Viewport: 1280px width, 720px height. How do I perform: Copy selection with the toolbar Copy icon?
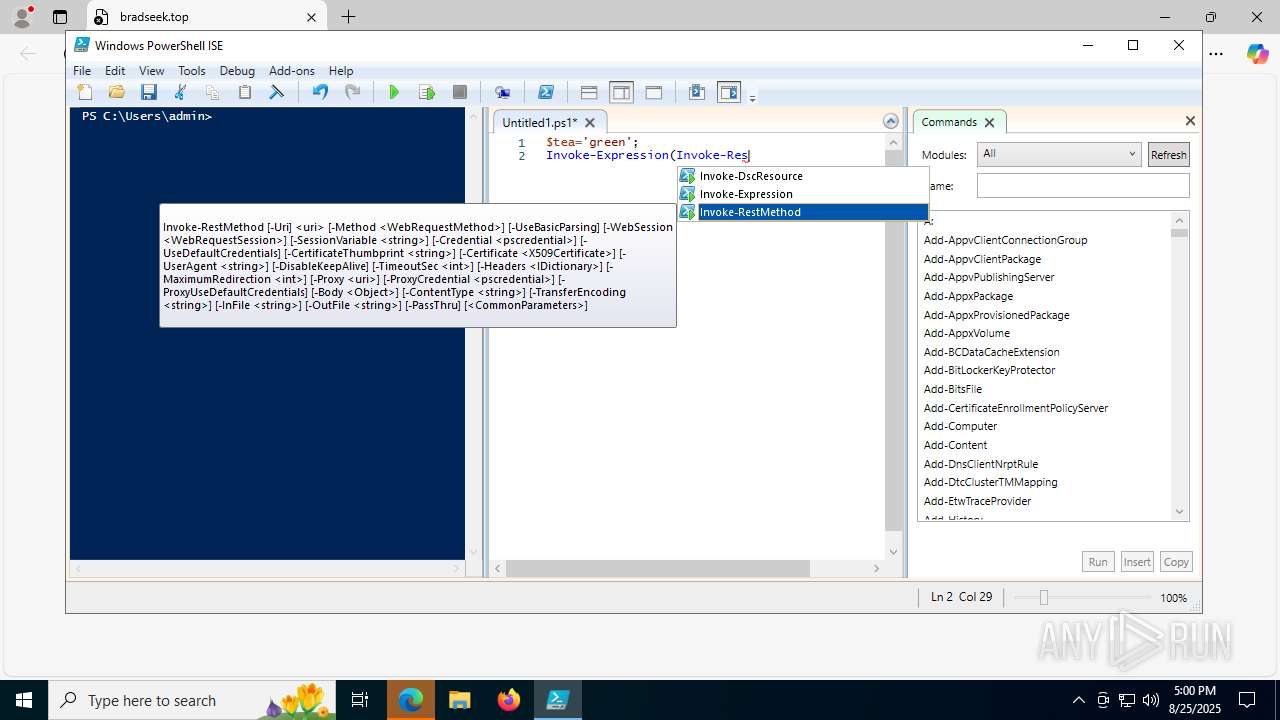(212, 92)
